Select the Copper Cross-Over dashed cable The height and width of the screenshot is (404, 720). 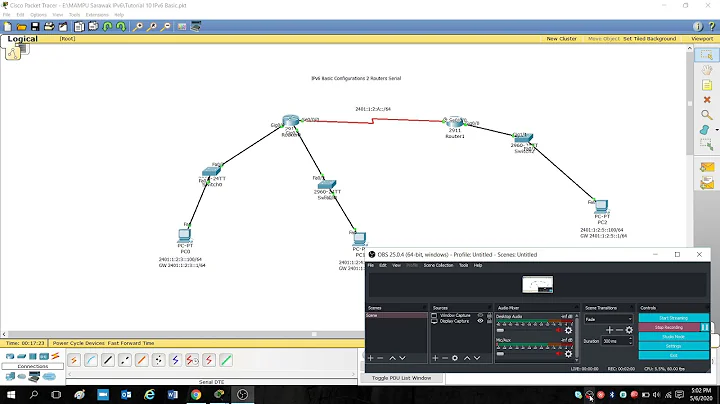pyautogui.click(x=125, y=360)
